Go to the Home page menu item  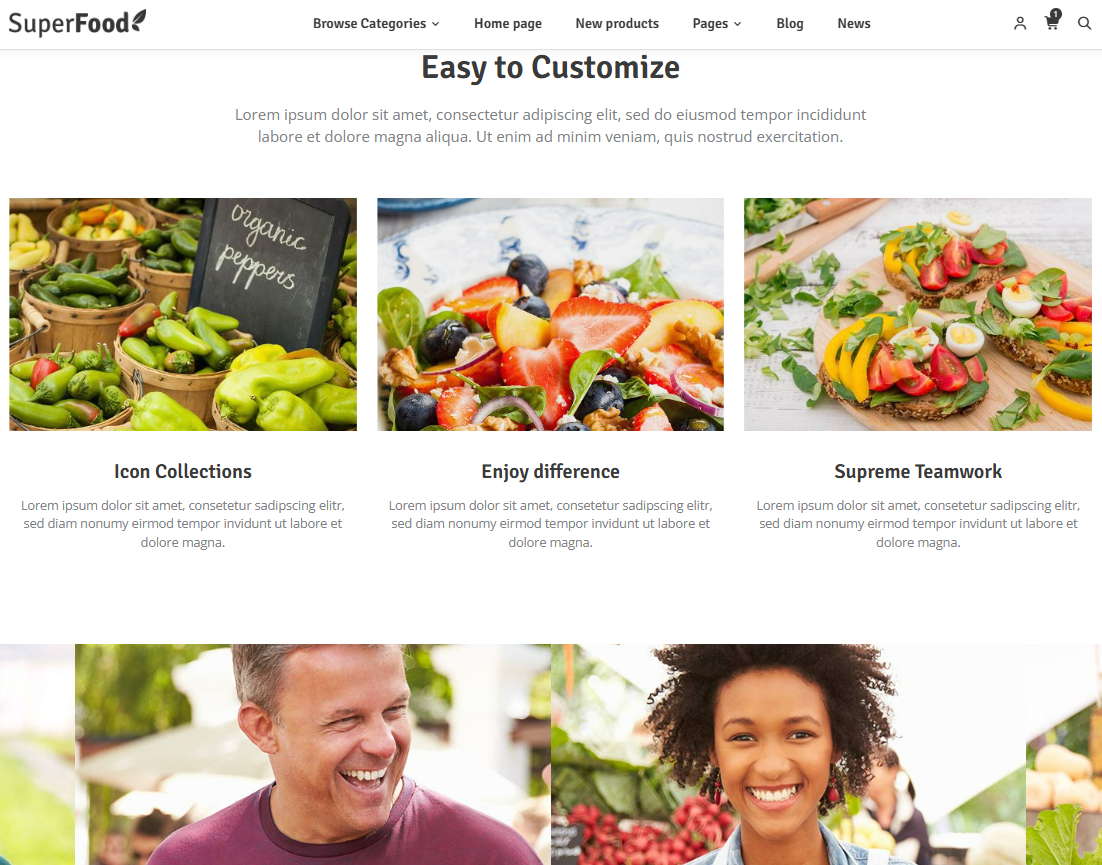point(507,24)
